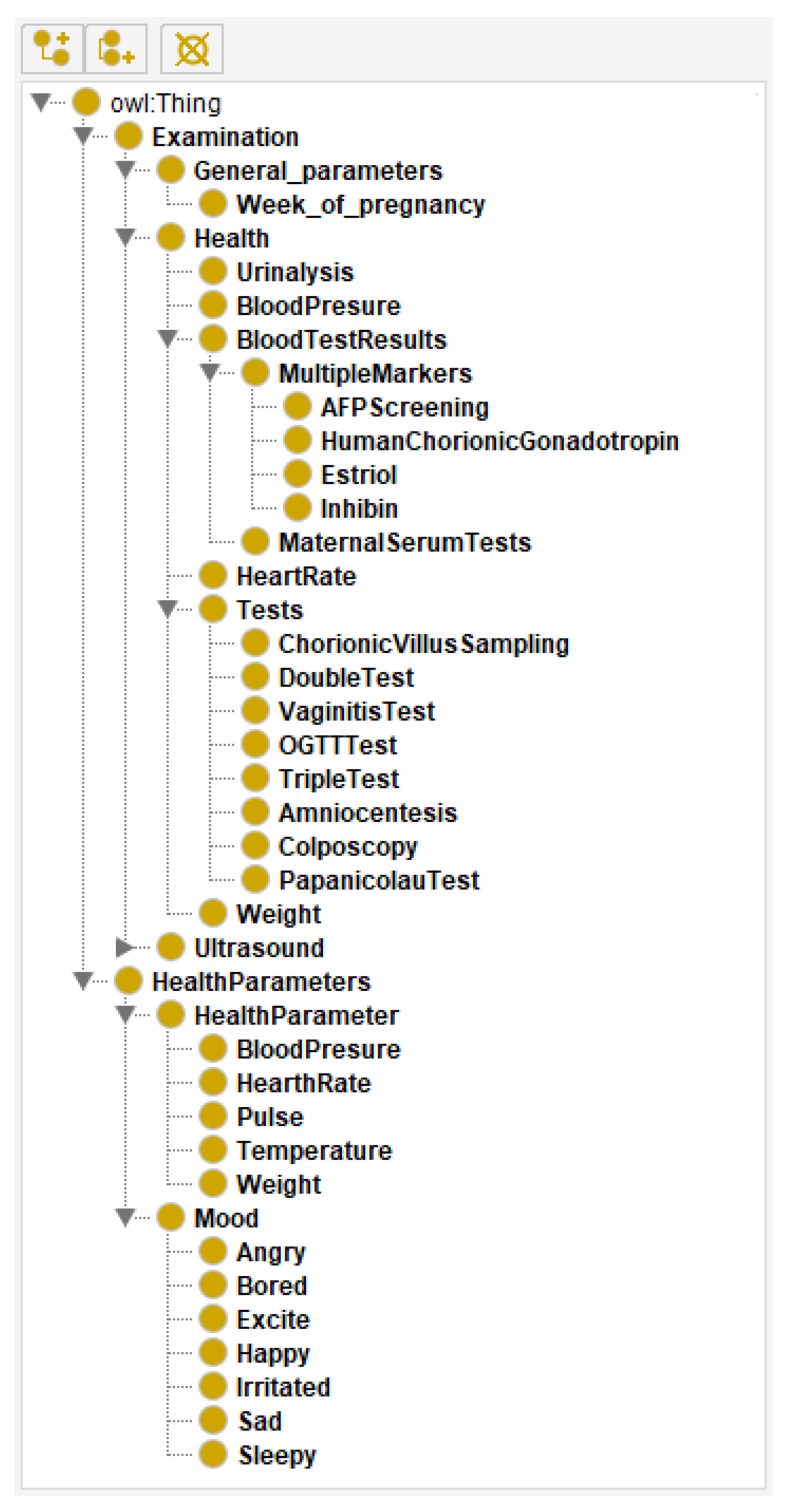Screen dimensions: 789x1512
Task: Select the Week_of_pregnancy class
Action: (x=360, y=204)
